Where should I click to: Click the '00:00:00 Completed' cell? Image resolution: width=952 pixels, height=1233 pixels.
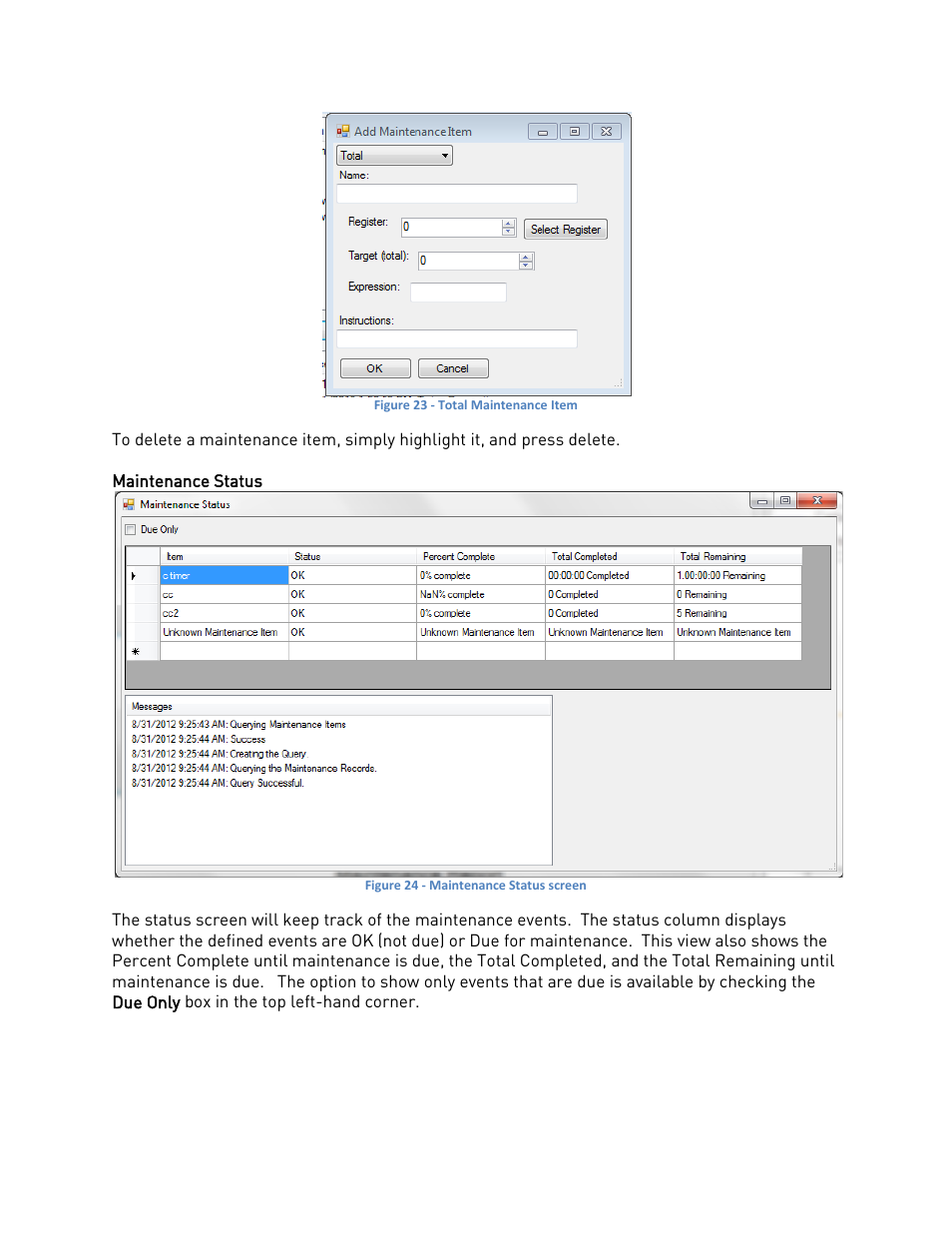(610, 576)
